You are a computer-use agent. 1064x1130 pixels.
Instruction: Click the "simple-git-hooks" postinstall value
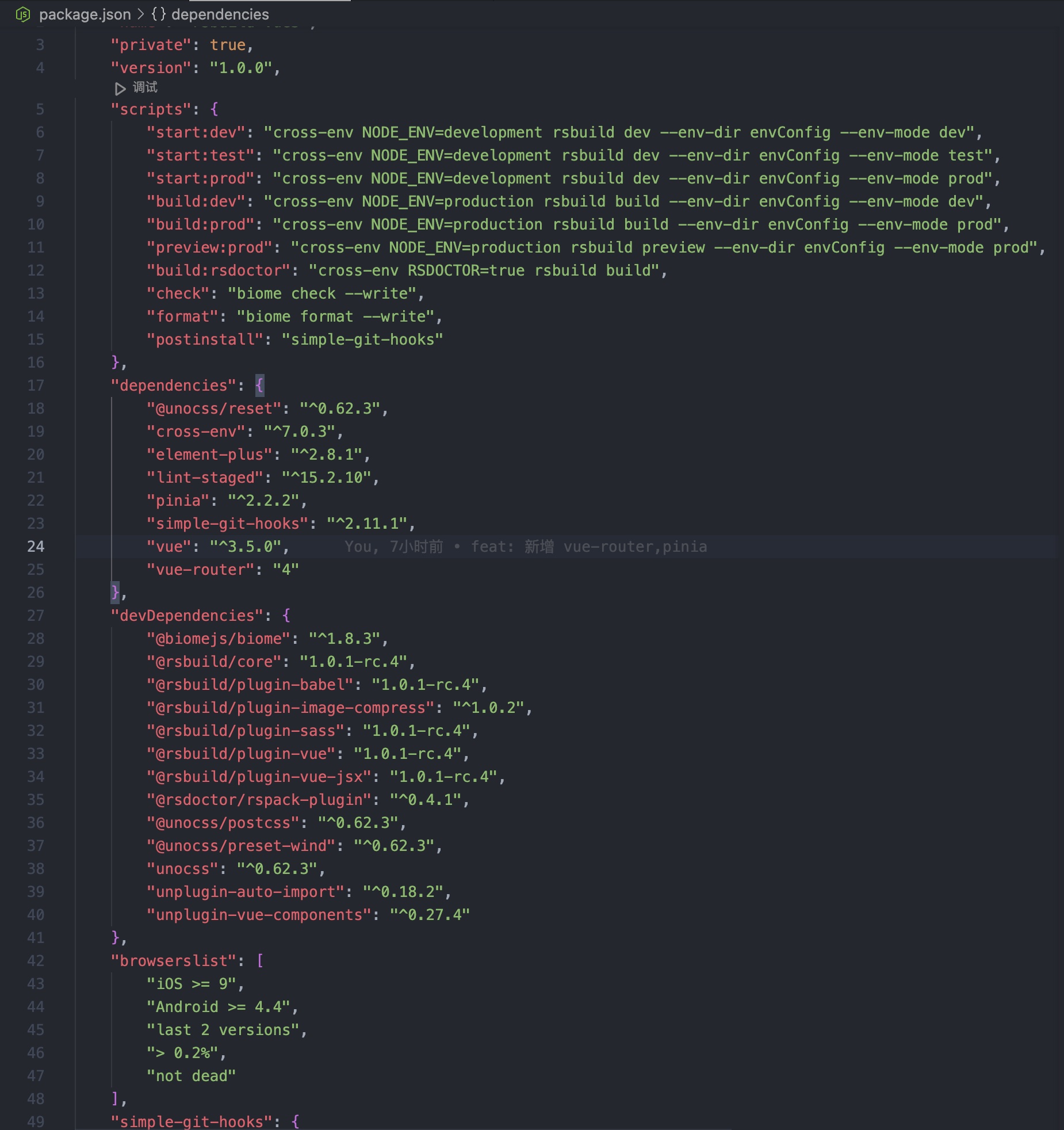click(363, 339)
